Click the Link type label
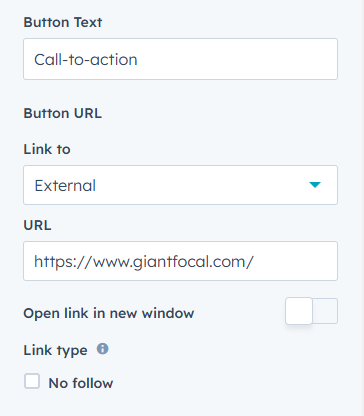This screenshot has width=364, height=416. coord(55,350)
